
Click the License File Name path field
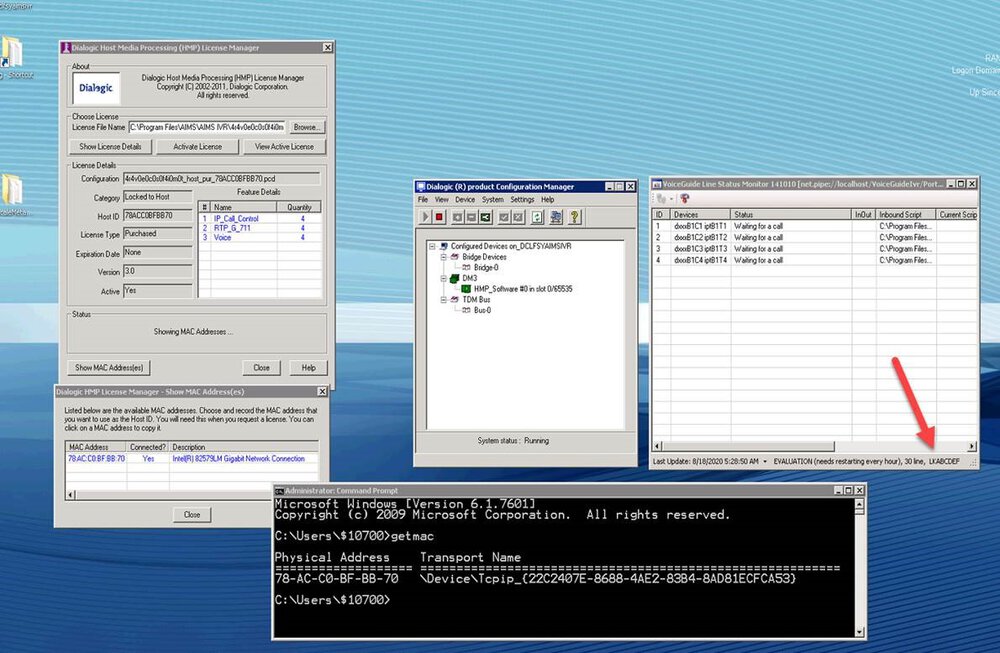[x=207, y=127]
